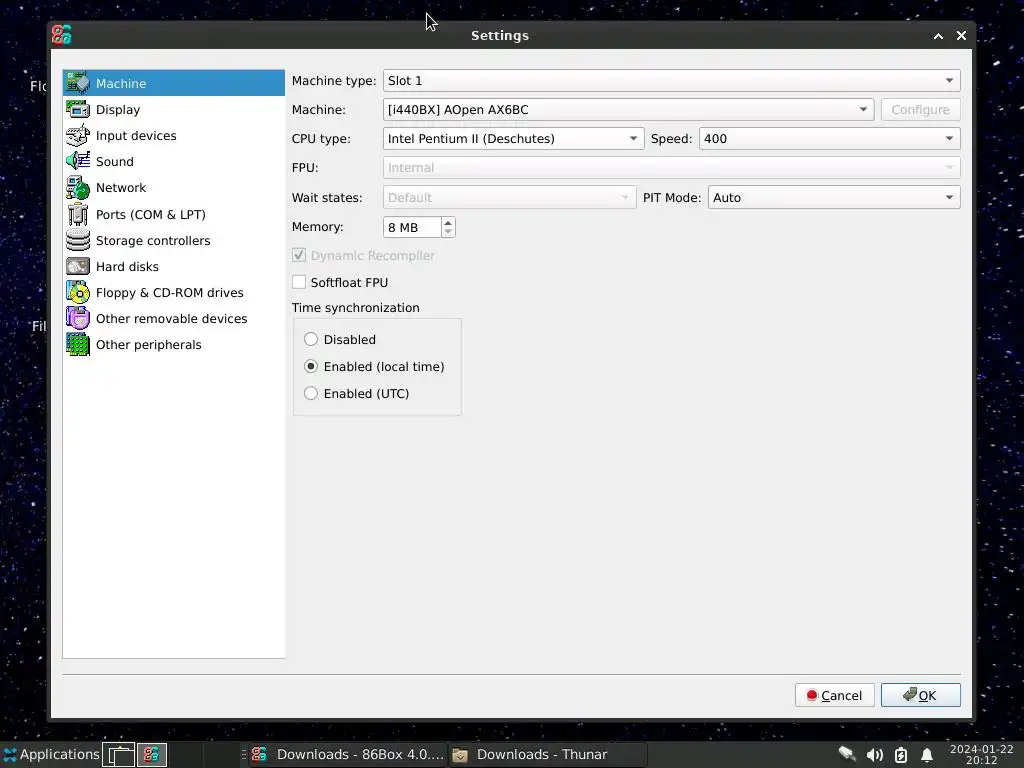
Task: Click the power manager battery icon
Action: 901,755
